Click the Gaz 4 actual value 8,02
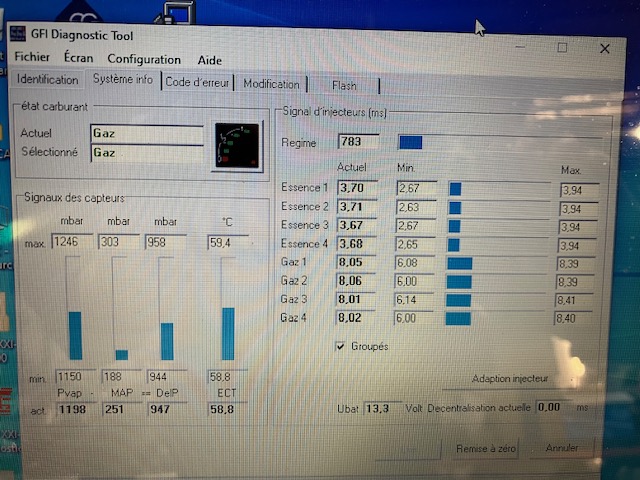Image resolution: width=640 pixels, height=480 pixels. coord(355,318)
